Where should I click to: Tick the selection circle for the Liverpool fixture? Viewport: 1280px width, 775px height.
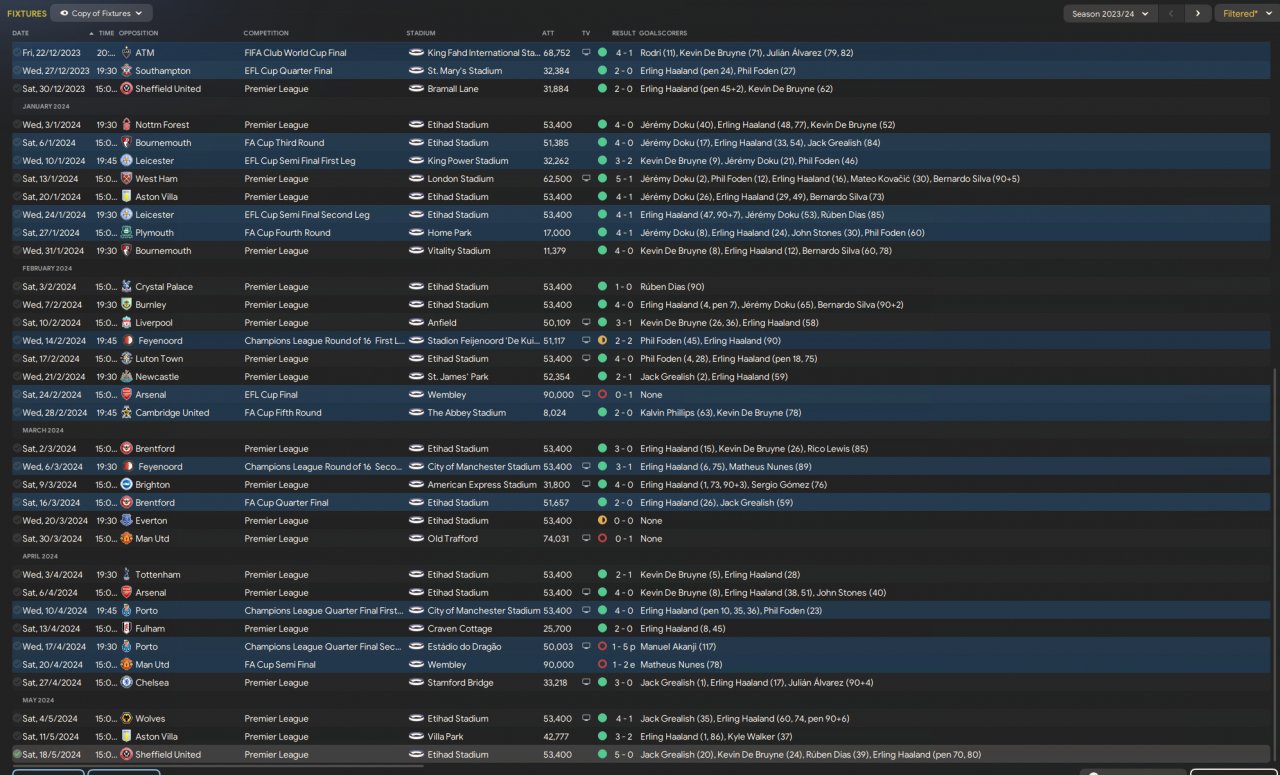[17, 323]
